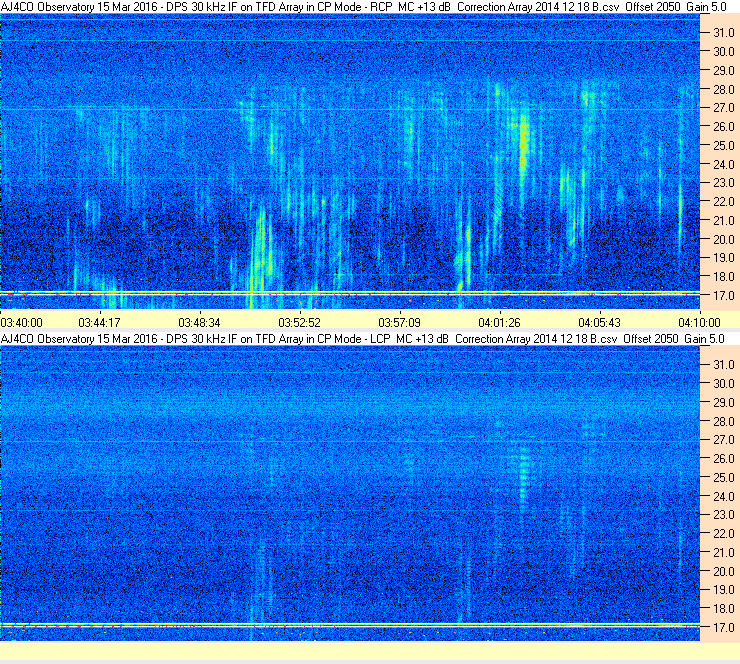Click the 26.0 frequency label on RCP plot
The height and width of the screenshot is (664, 740).
tap(724, 127)
